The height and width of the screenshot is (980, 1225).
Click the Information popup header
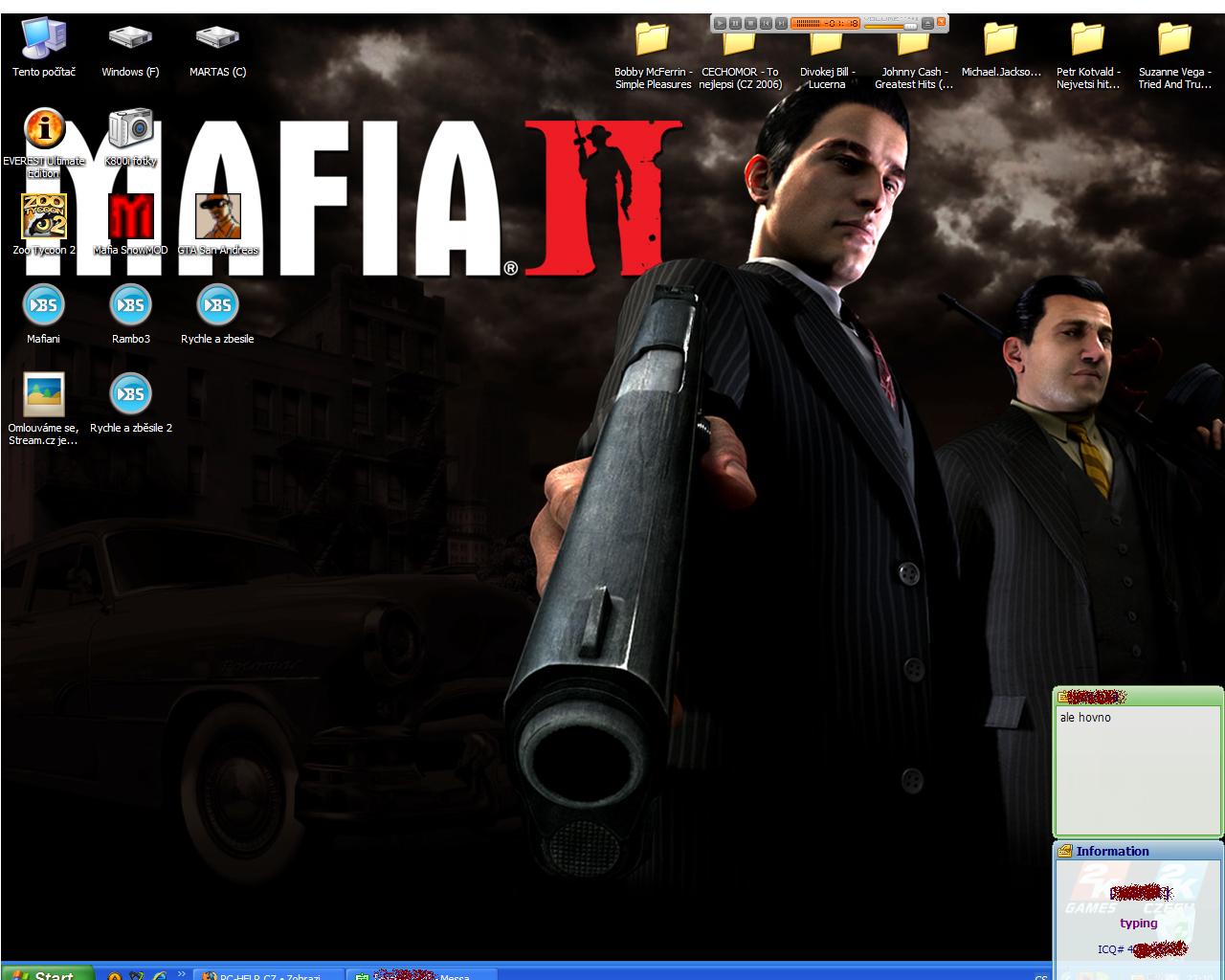(x=1138, y=851)
